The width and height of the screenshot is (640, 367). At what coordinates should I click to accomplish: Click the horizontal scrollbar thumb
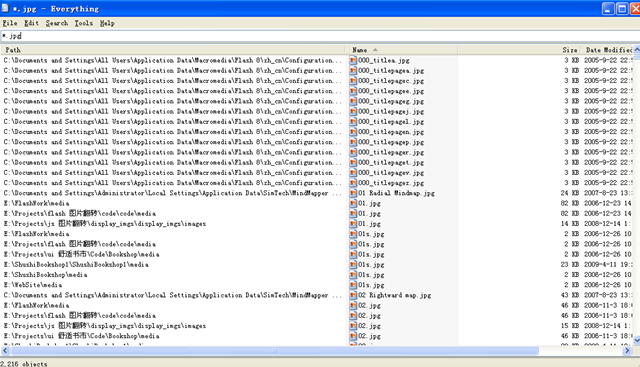click(275, 351)
